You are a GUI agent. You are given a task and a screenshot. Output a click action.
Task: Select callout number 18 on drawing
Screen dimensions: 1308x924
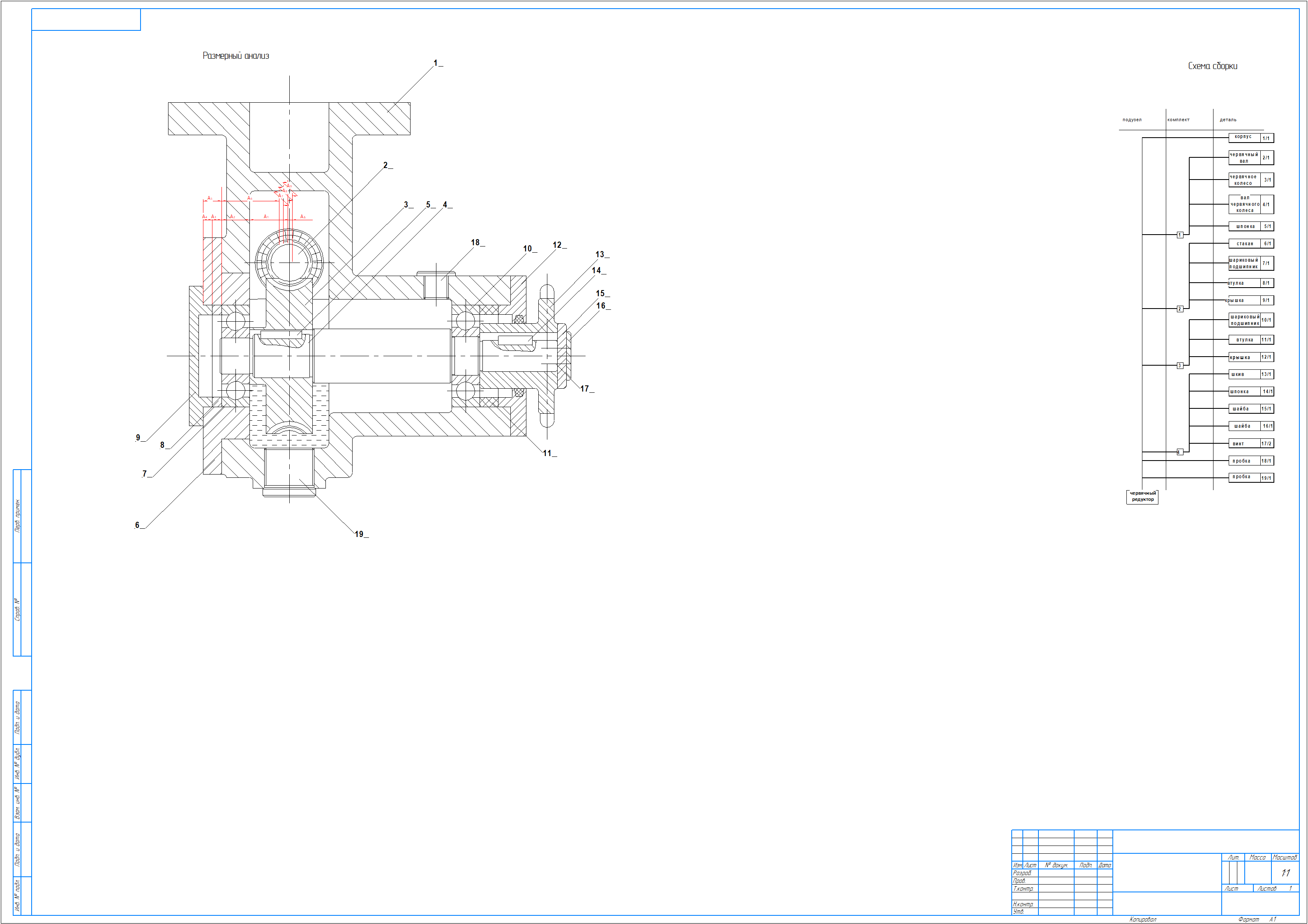click(475, 243)
